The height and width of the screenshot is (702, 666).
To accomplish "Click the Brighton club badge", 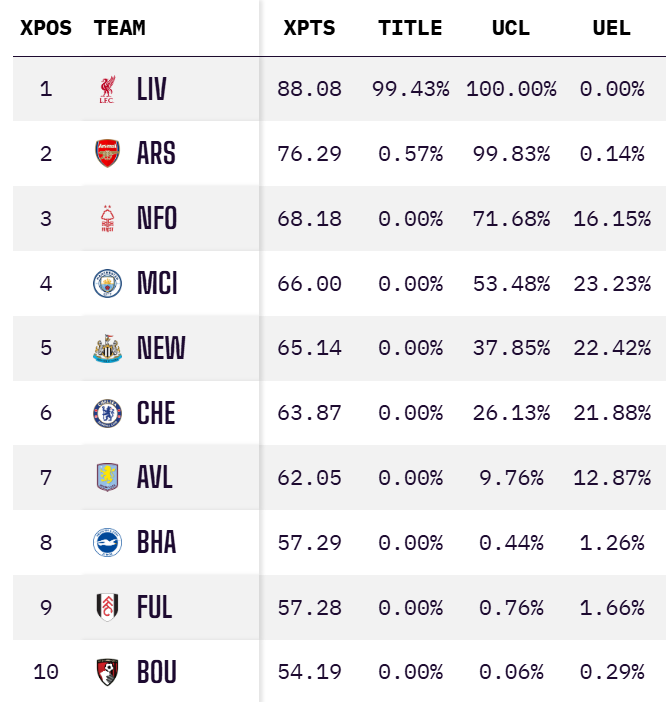I will coord(106,542).
